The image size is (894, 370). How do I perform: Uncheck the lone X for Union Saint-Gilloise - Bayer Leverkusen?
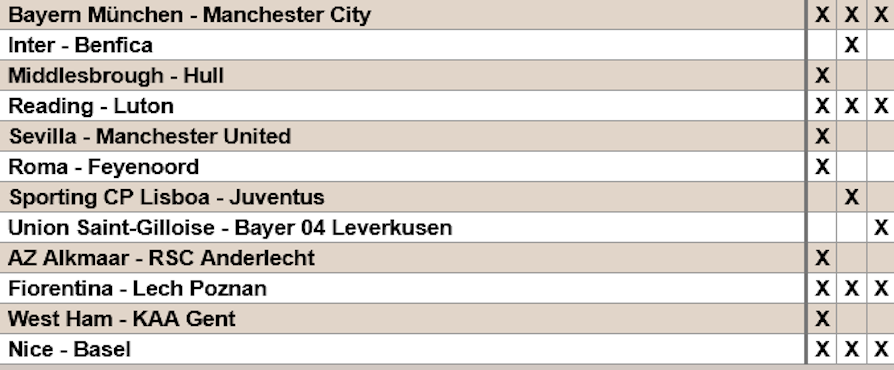click(x=881, y=227)
